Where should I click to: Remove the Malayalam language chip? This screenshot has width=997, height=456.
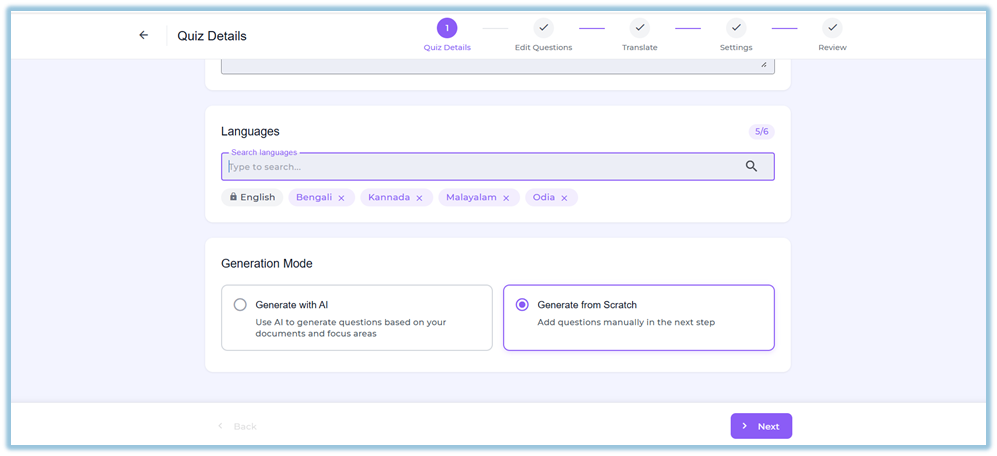pos(506,198)
